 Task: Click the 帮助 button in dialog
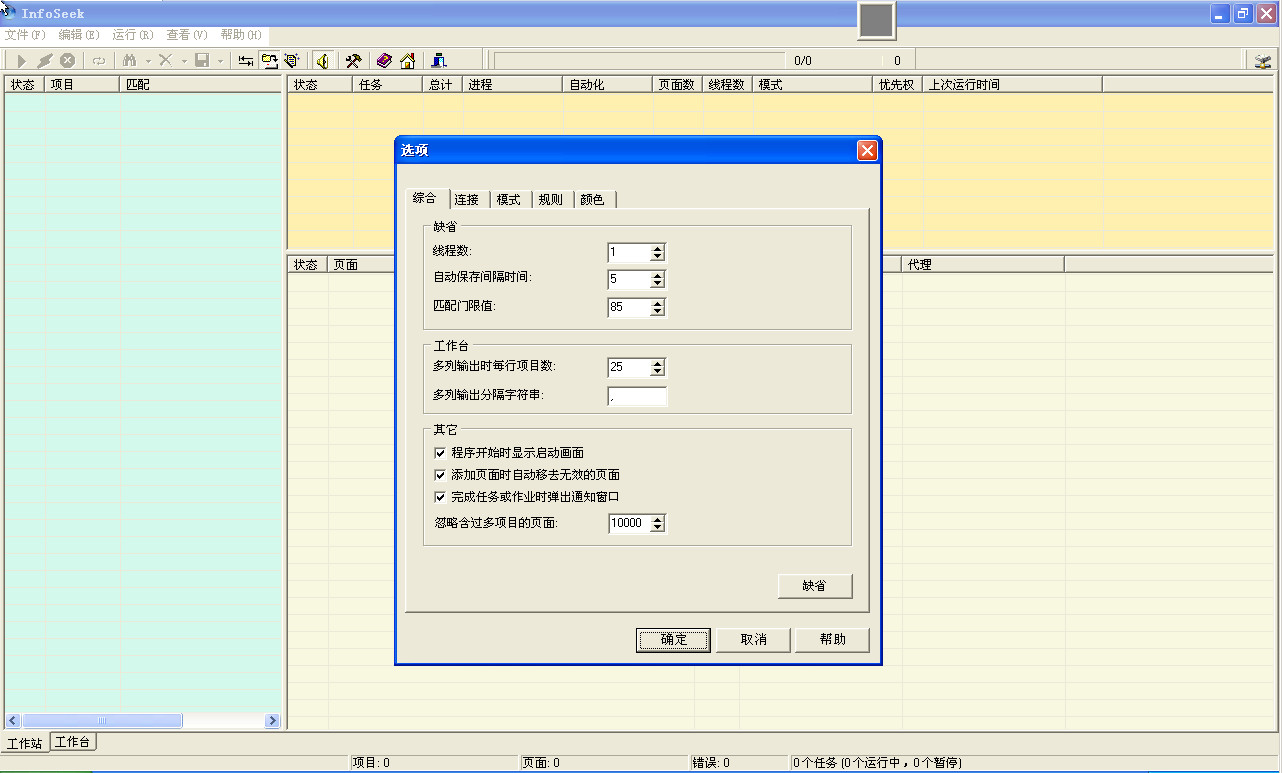833,640
